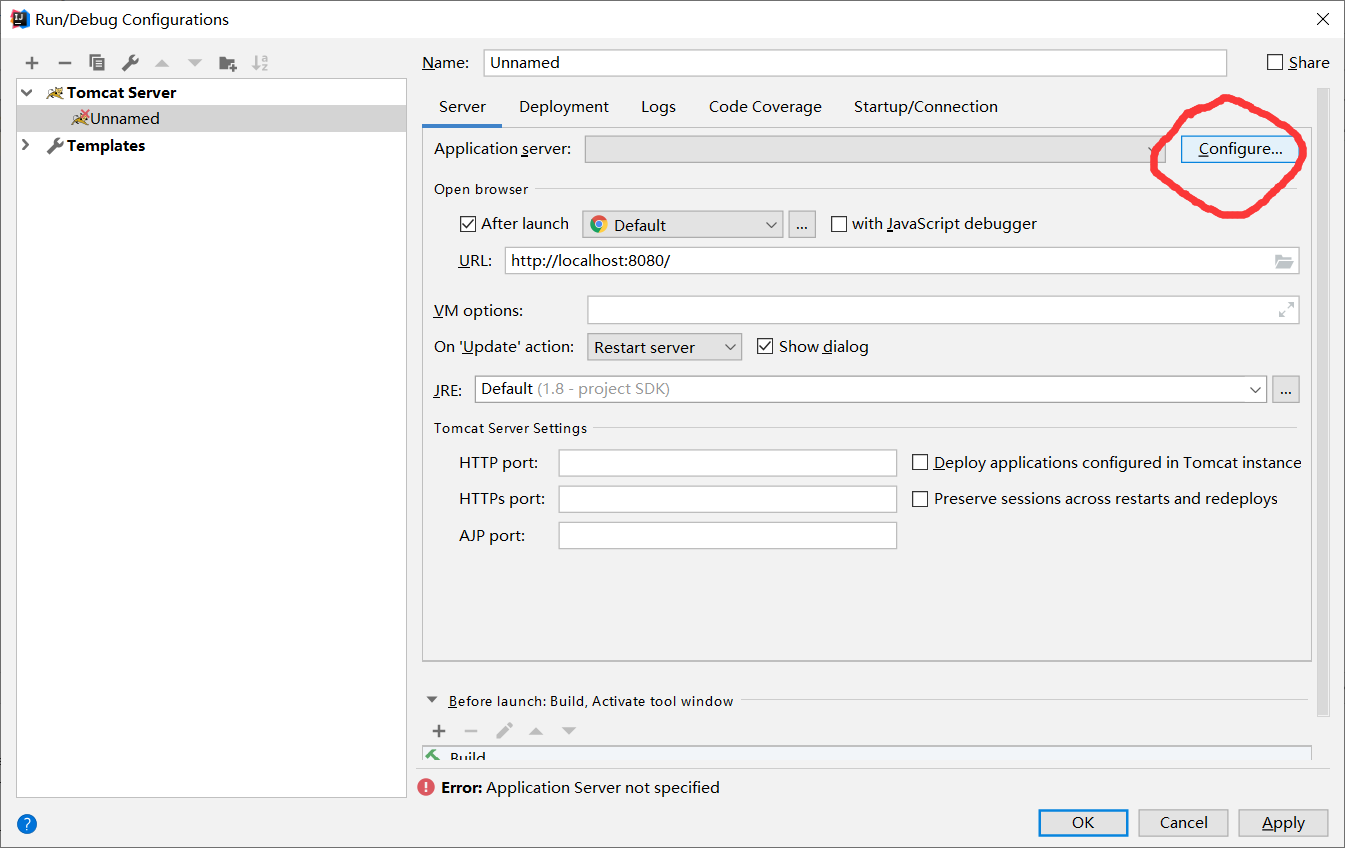This screenshot has width=1345, height=848.
Task: Open the Startup/Connection tab
Action: [x=926, y=107]
